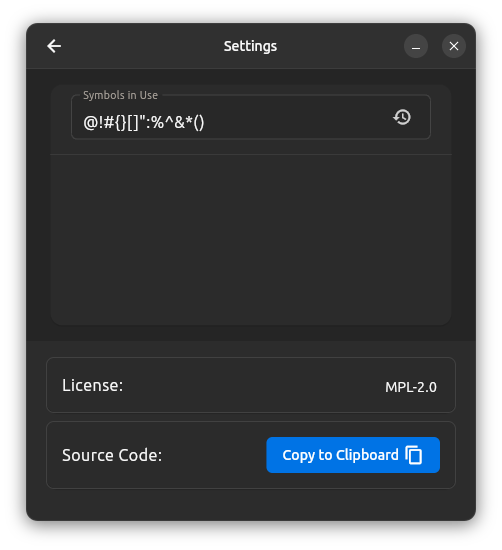The height and width of the screenshot is (550, 502).
Task: Click the closing parenthesis in symbols text
Action: click(201, 123)
